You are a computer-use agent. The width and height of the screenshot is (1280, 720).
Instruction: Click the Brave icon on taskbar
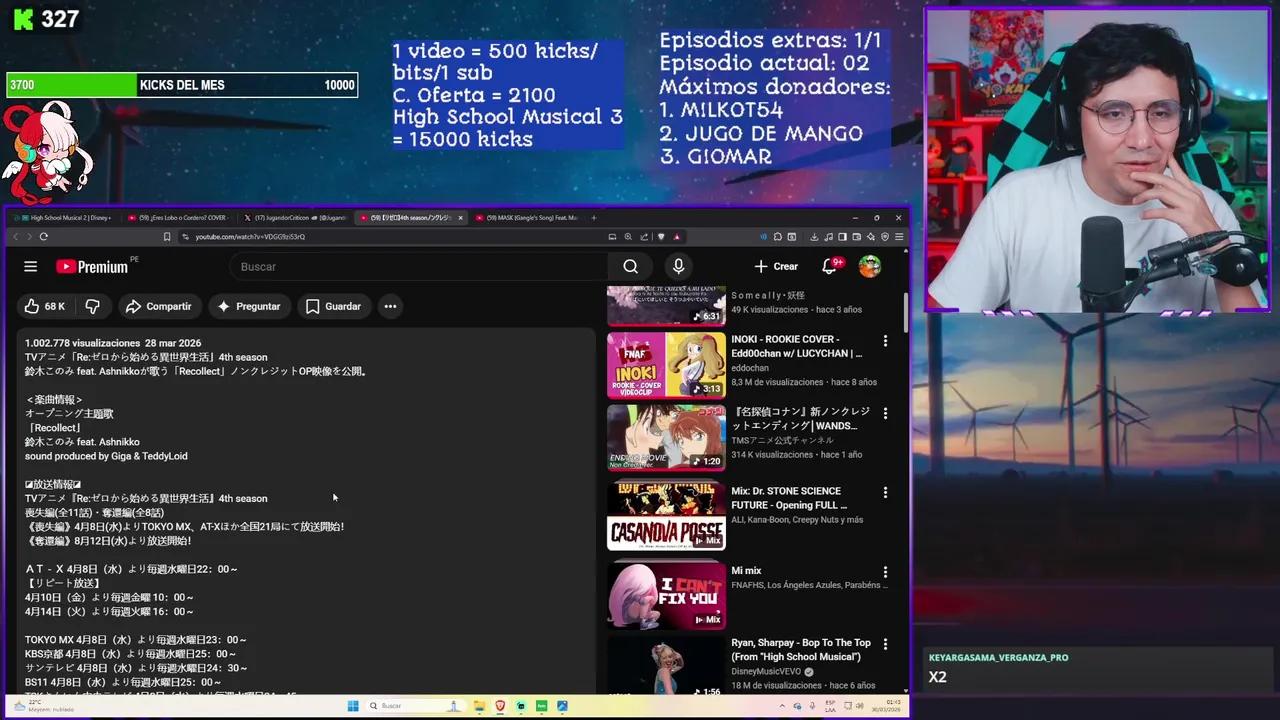coord(501,706)
